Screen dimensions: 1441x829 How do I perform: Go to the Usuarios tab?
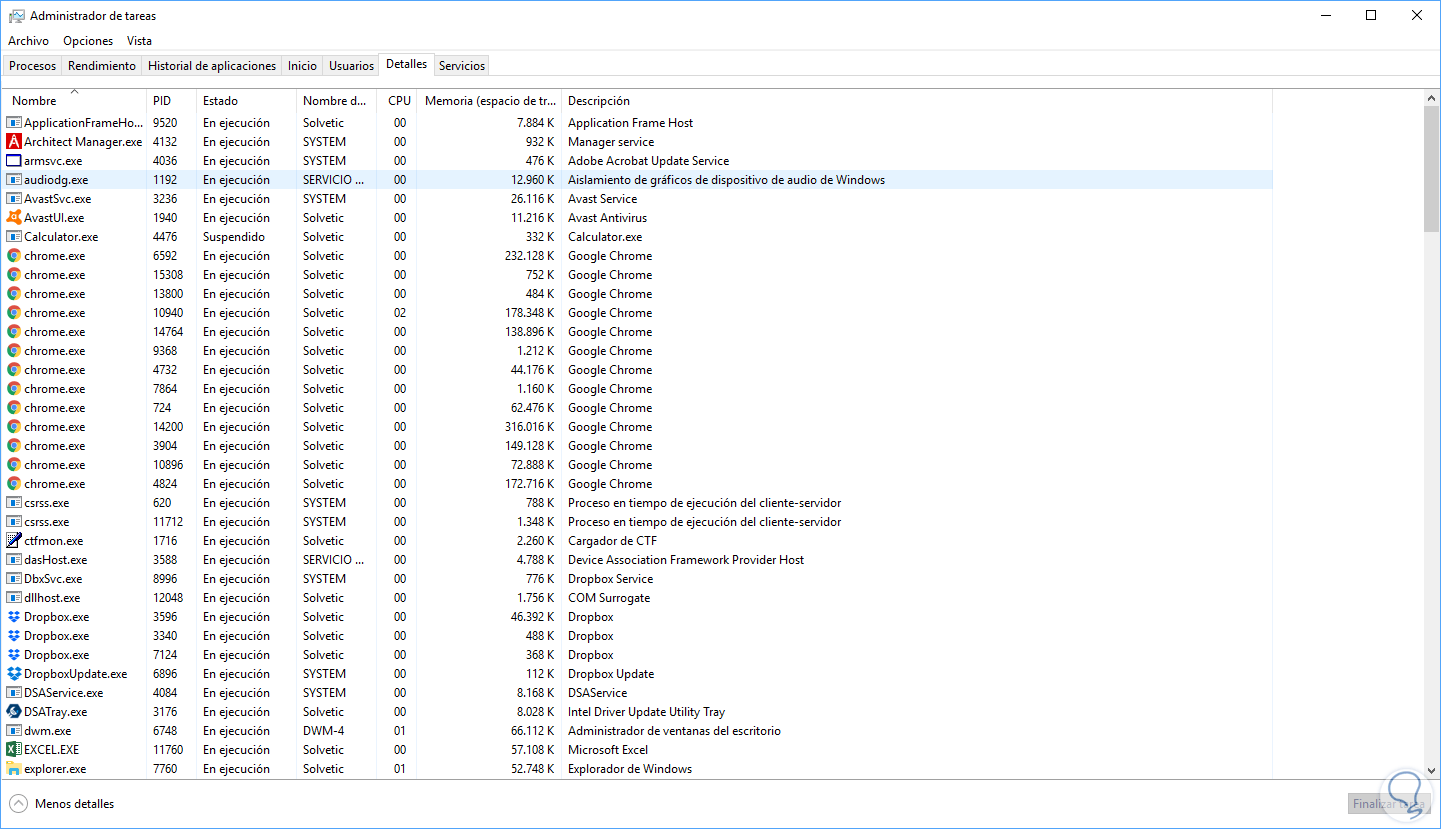tap(351, 66)
